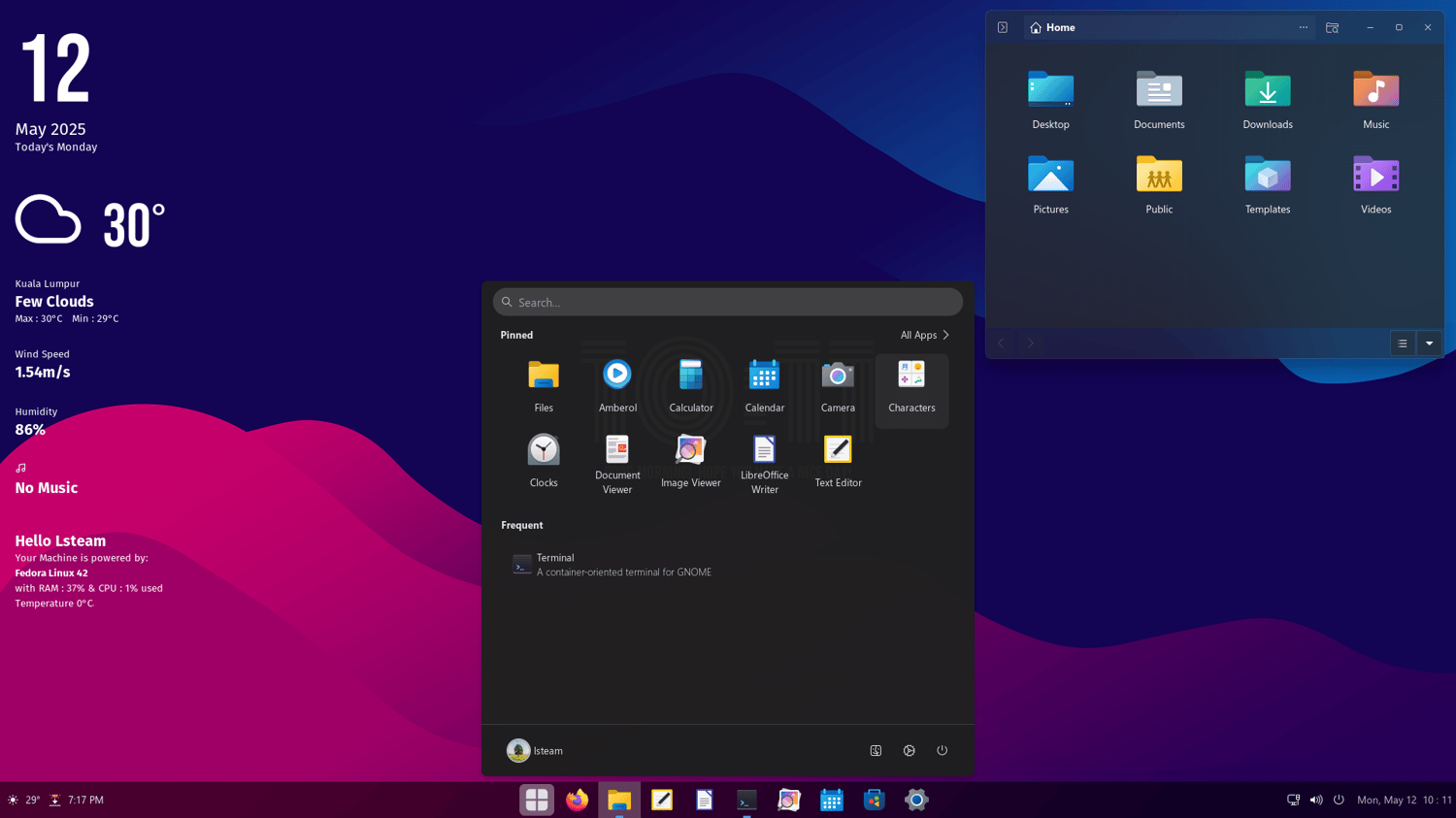
Task: Open Calendar from the taskbar
Action: tap(832, 800)
